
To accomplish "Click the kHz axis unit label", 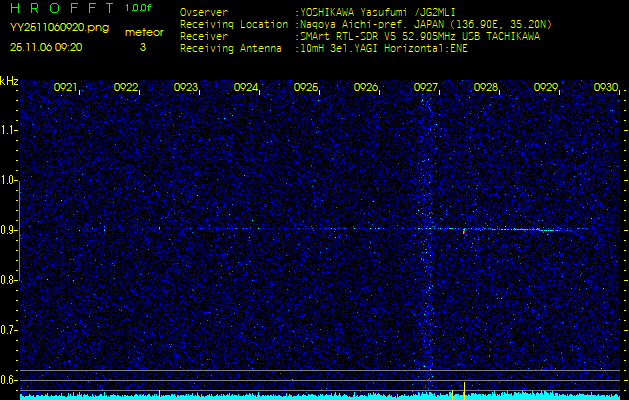I will [9, 82].
